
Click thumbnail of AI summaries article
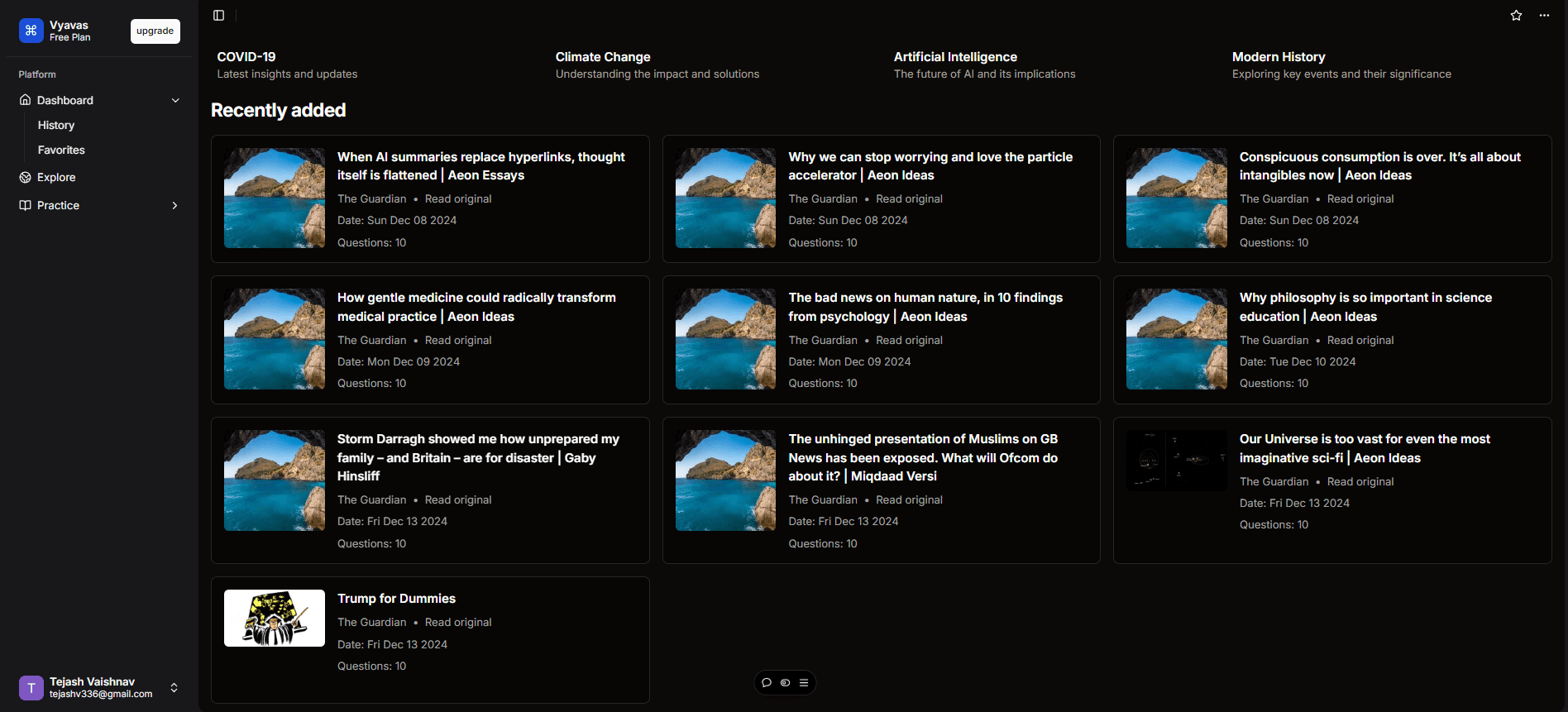click(x=275, y=198)
